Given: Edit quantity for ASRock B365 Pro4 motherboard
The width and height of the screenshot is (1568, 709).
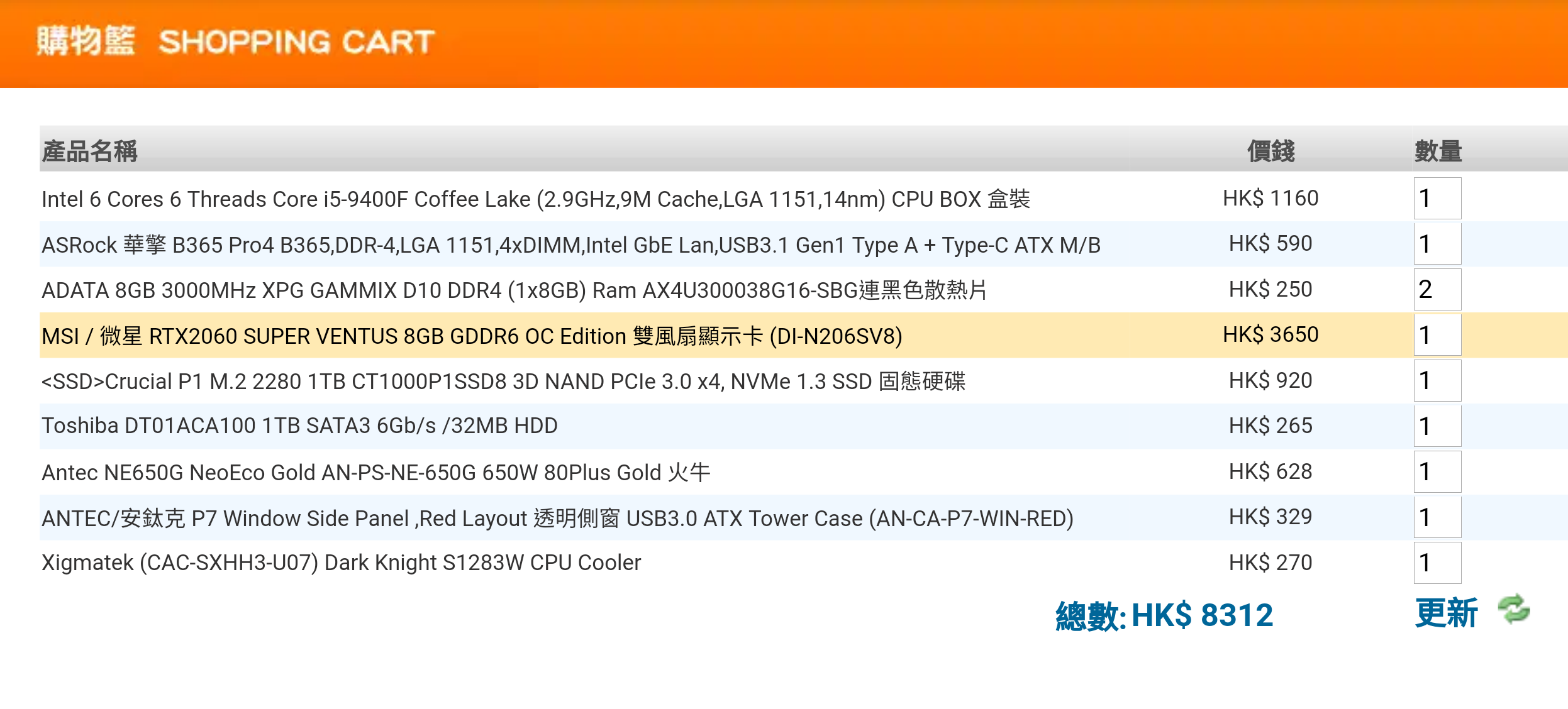Looking at the screenshot, I should click(x=1437, y=244).
